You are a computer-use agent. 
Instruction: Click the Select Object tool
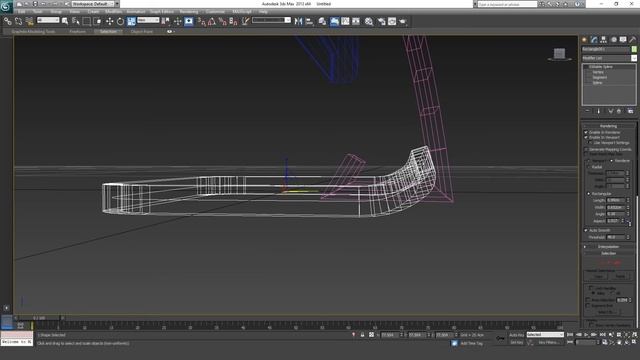(65, 21)
